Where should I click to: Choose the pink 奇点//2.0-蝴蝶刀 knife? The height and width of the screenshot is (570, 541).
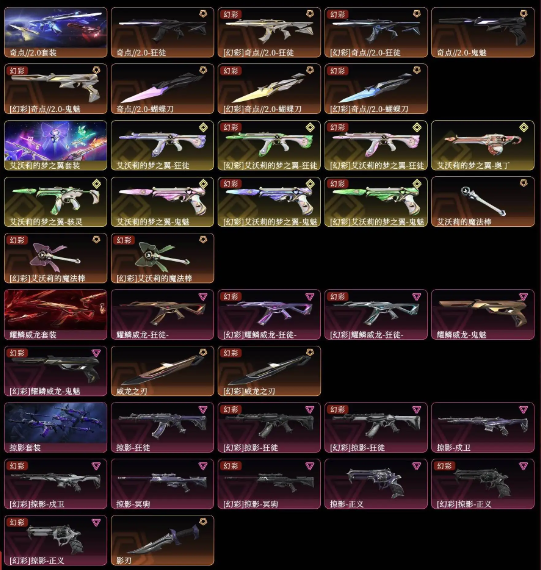point(163,89)
